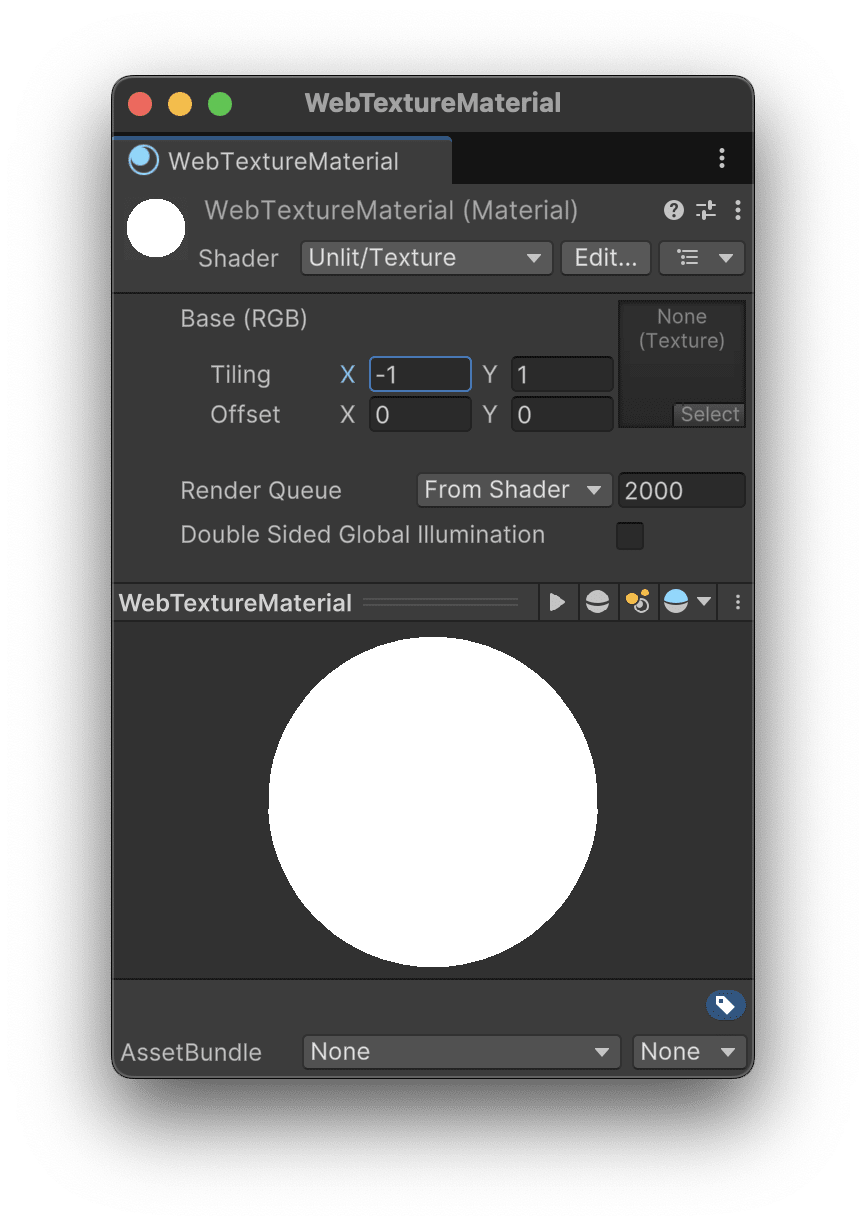Open the AssetBundle variant dropdown
The width and height of the screenshot is (866, 1226).
click(x=690, y=1052)
